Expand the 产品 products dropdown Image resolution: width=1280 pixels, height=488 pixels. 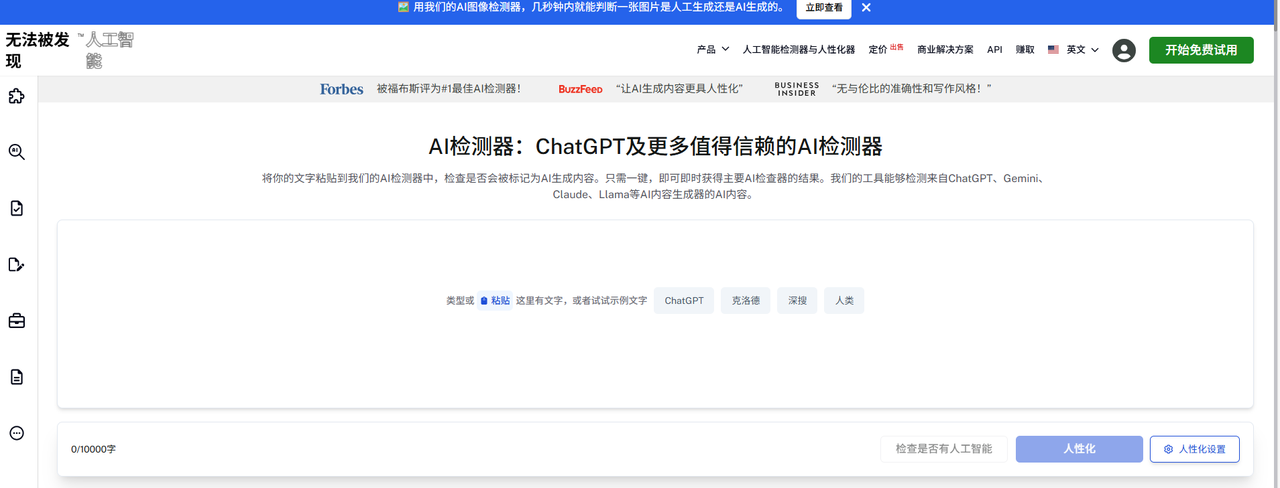pyautogui.click(x=713, y=49)
